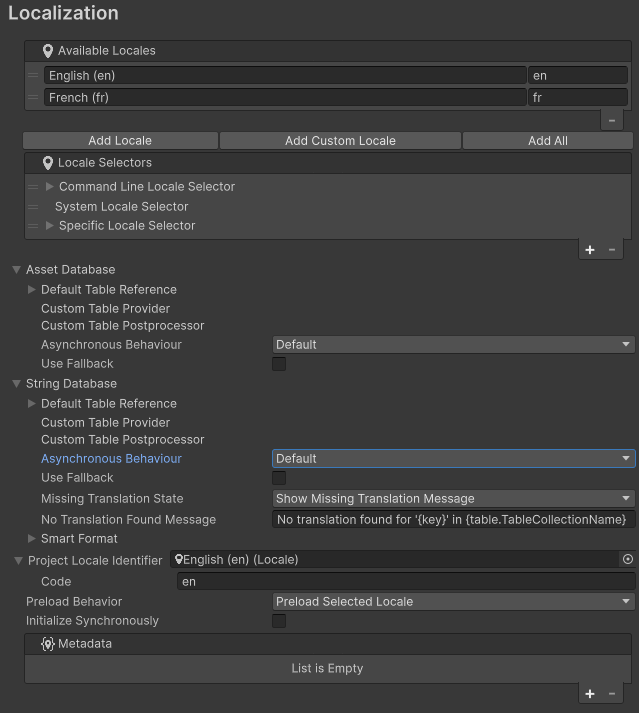Remove metadata entry with minus icon

click(x=612, y=694)
